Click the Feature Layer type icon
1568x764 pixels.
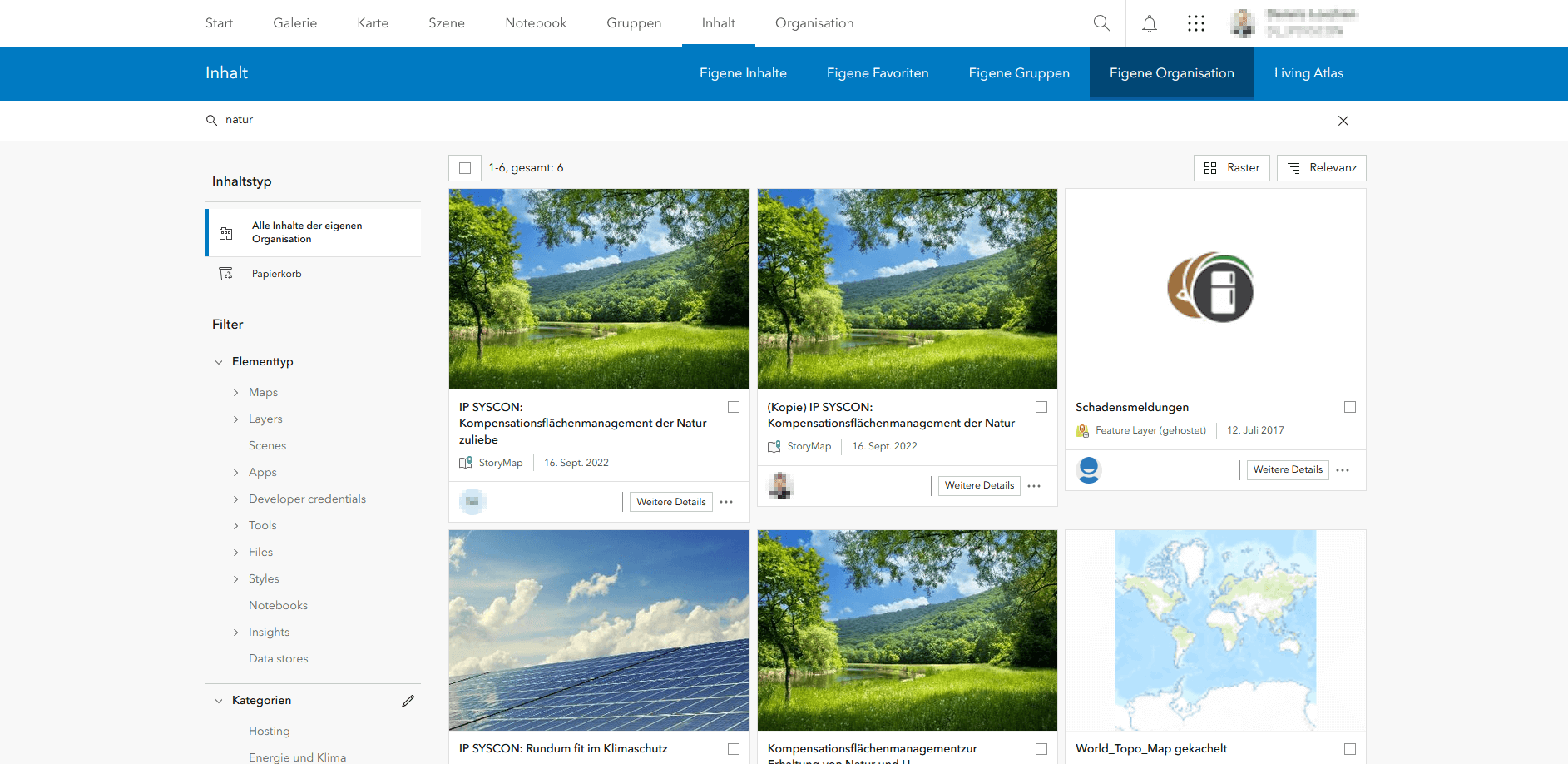1082,430
